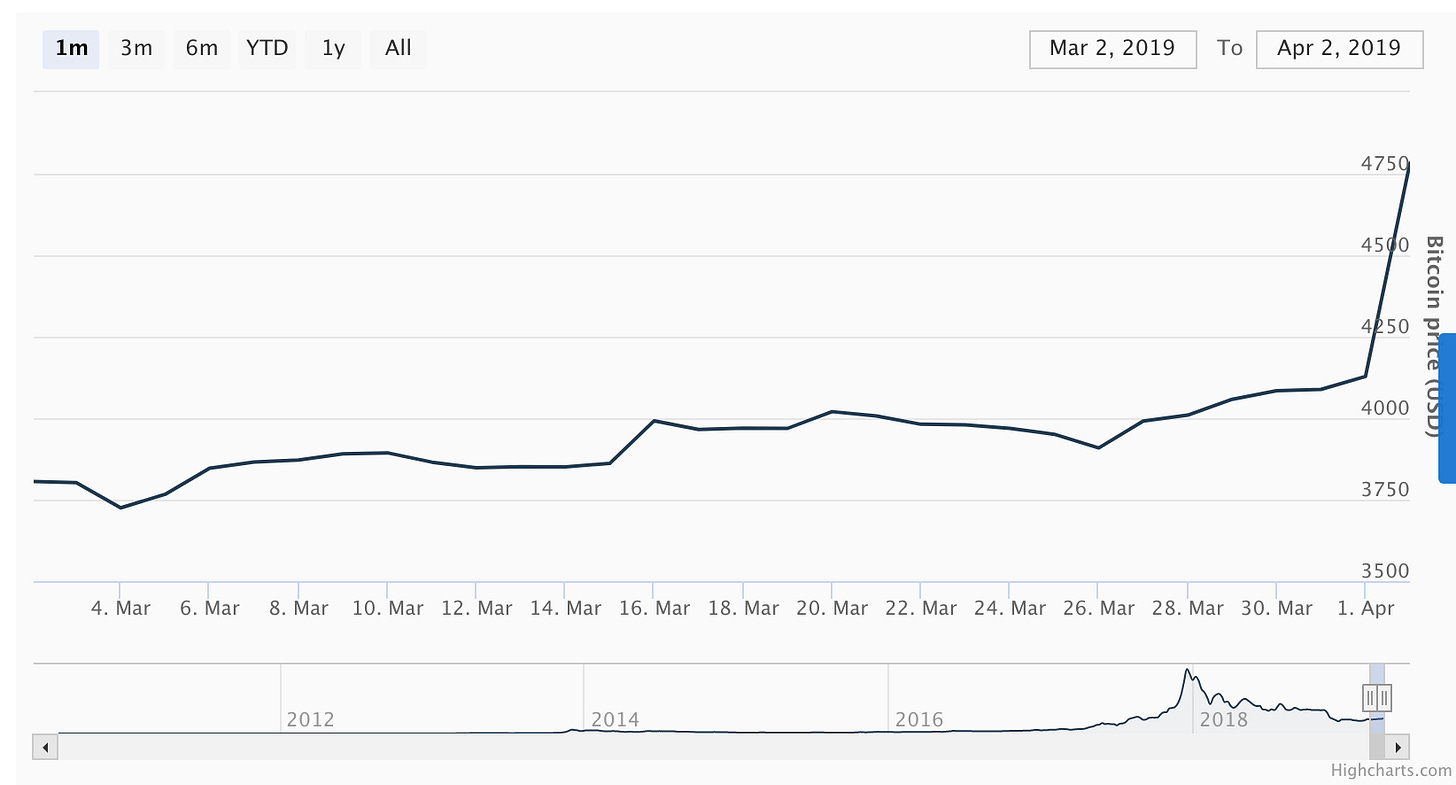Screen dimensions: 1456x785
Task: Click the 2012 area in navigator
Action: tap(310, 718)
